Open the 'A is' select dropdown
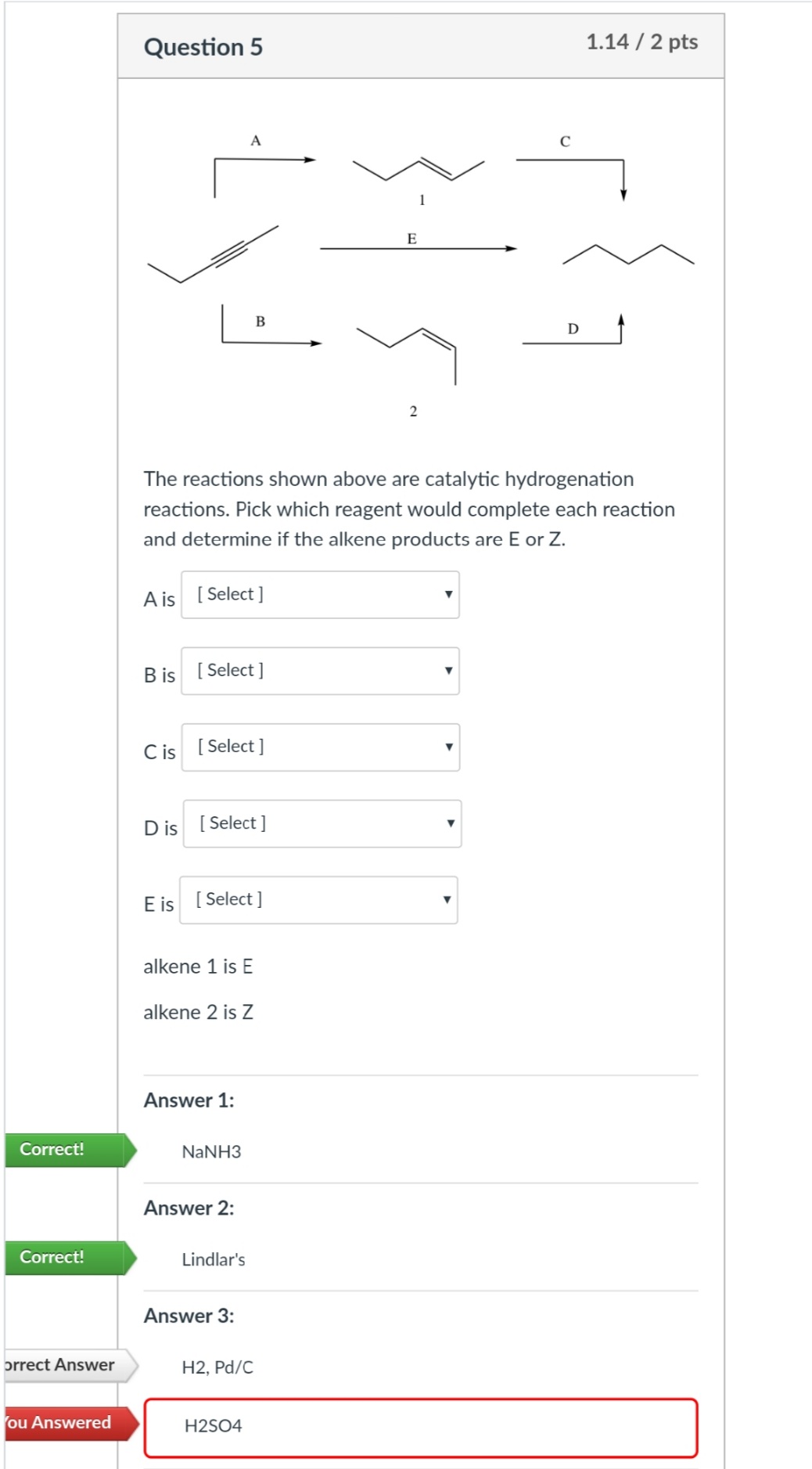The width and height of the screenshot is (812, 1469). (x=320, y=595)
